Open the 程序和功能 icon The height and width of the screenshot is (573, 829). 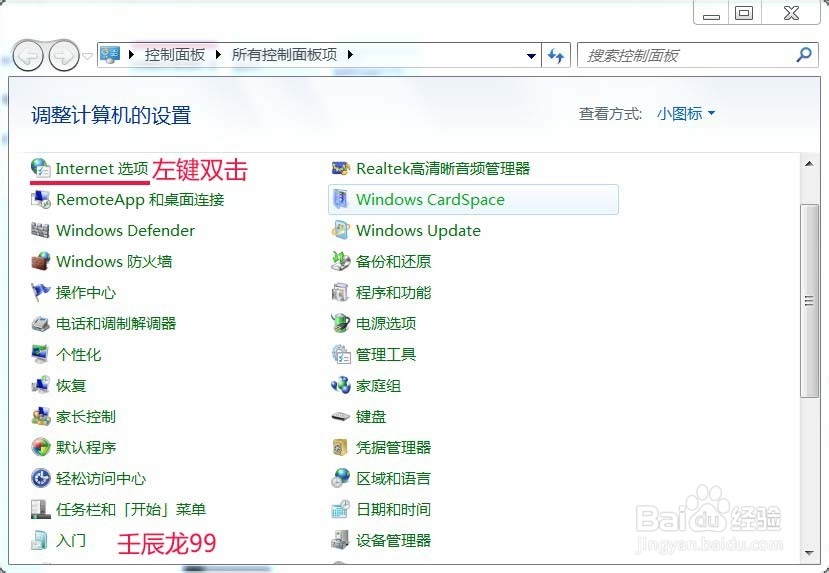pos(340,292)
